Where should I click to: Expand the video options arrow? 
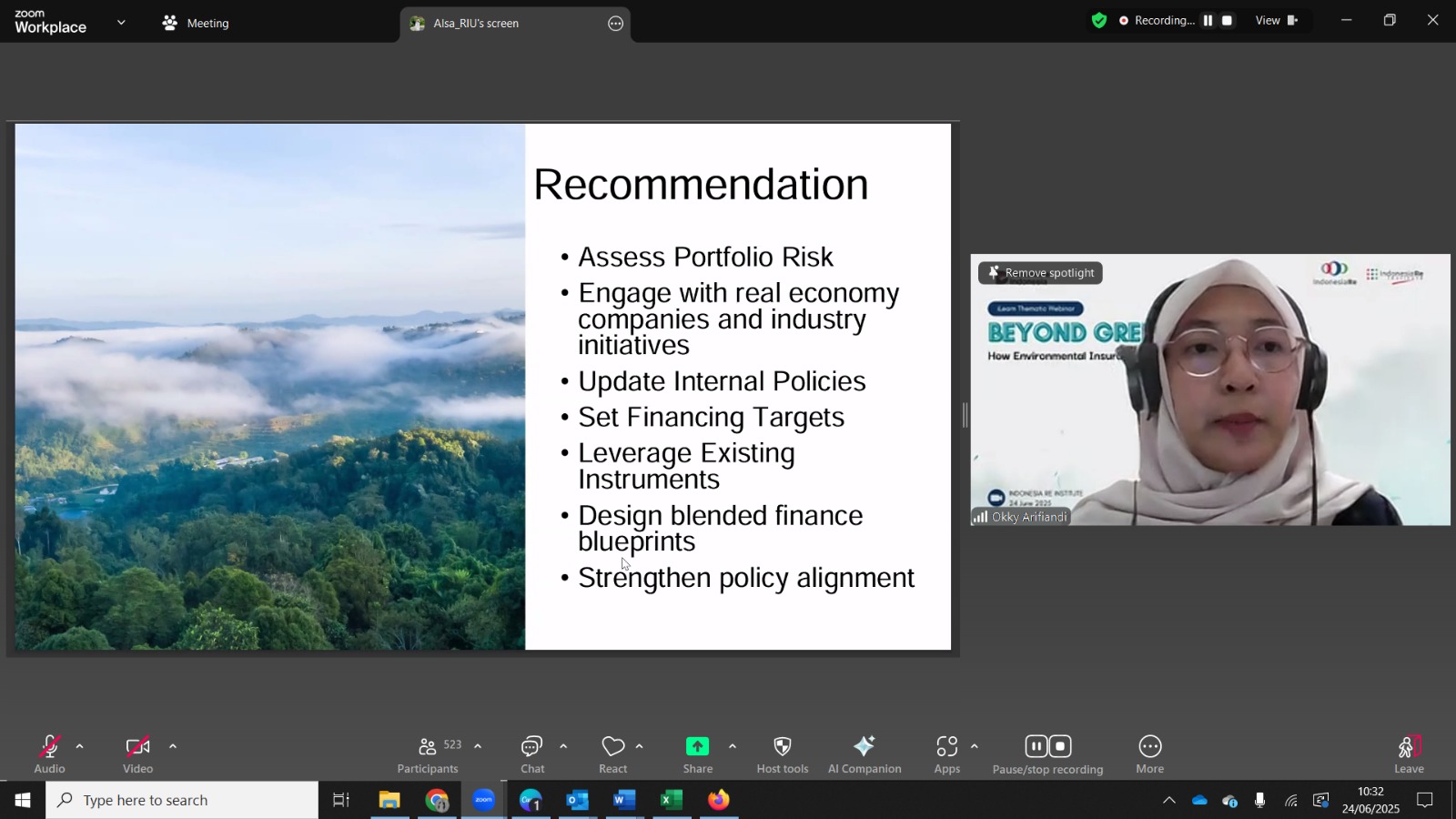point(173,746)
